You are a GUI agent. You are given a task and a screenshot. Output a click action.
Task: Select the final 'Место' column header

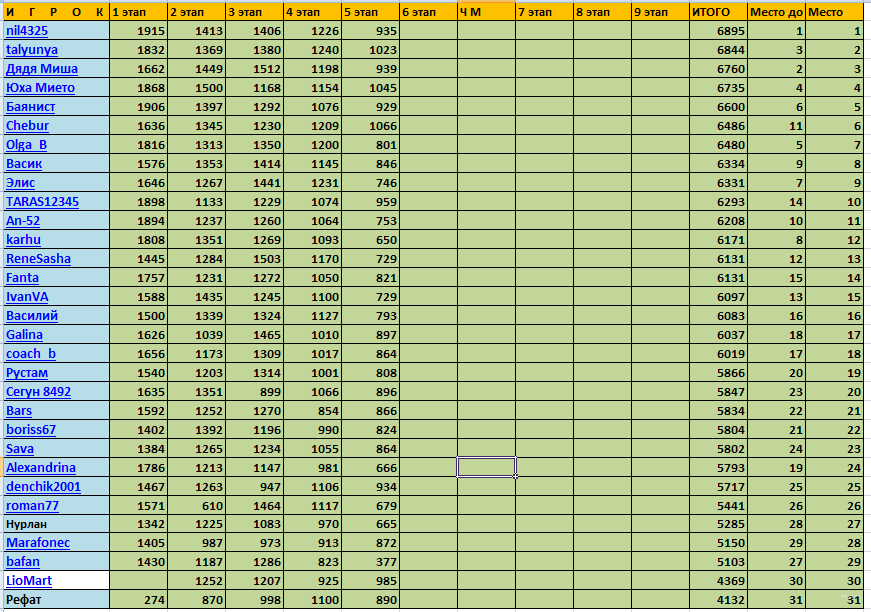point(834,12)
